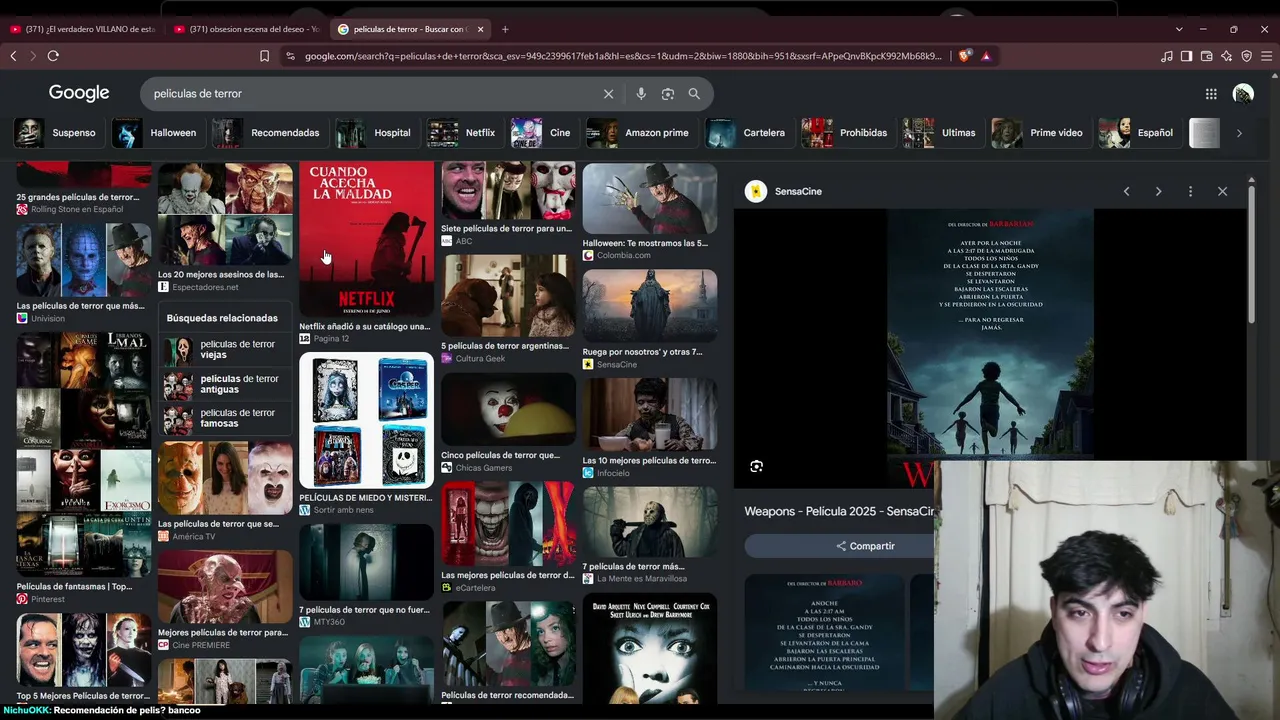
Task: Open the SensaCine source link in preview
Action: pos(784,191)
